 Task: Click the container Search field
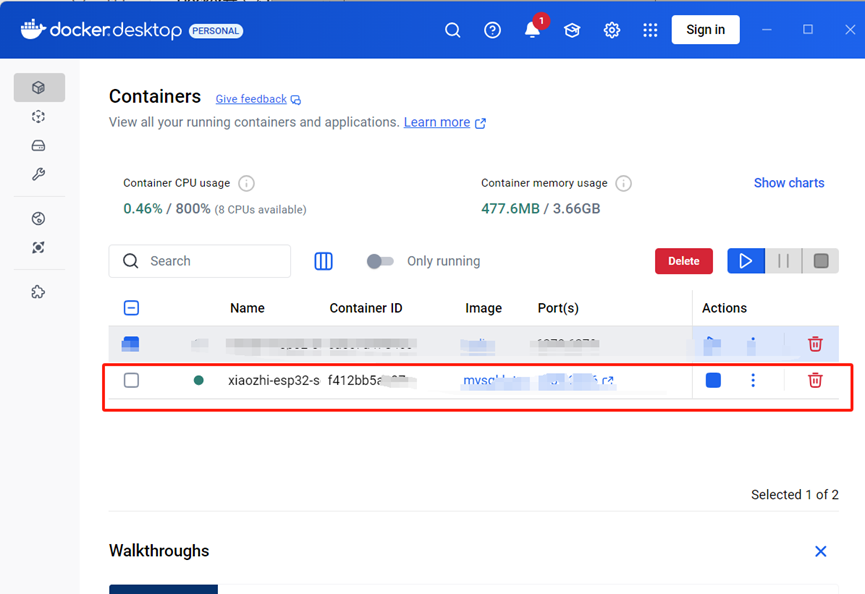(200, 261)
